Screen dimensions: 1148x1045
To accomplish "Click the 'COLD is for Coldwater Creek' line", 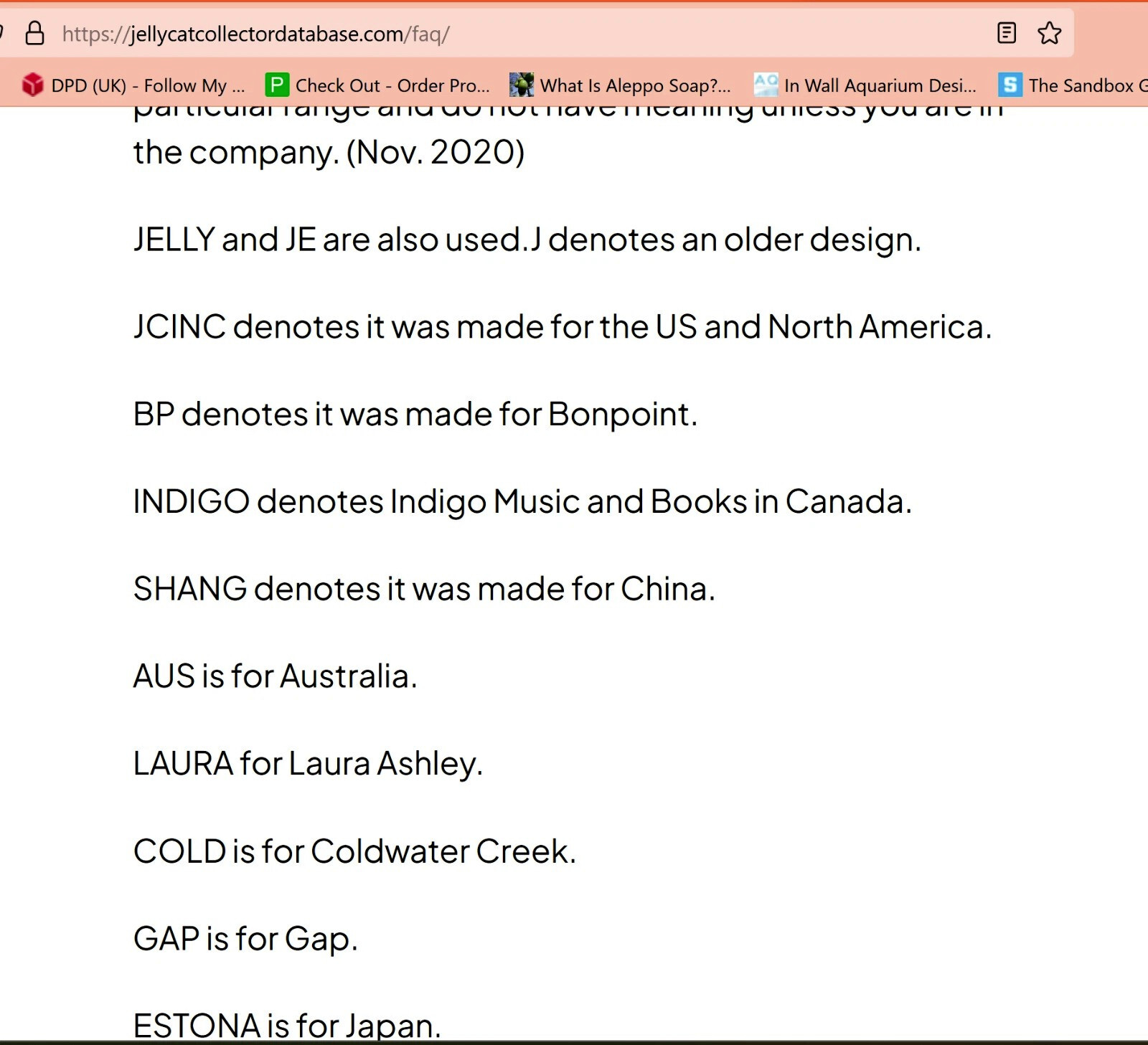I will [354, 851].
